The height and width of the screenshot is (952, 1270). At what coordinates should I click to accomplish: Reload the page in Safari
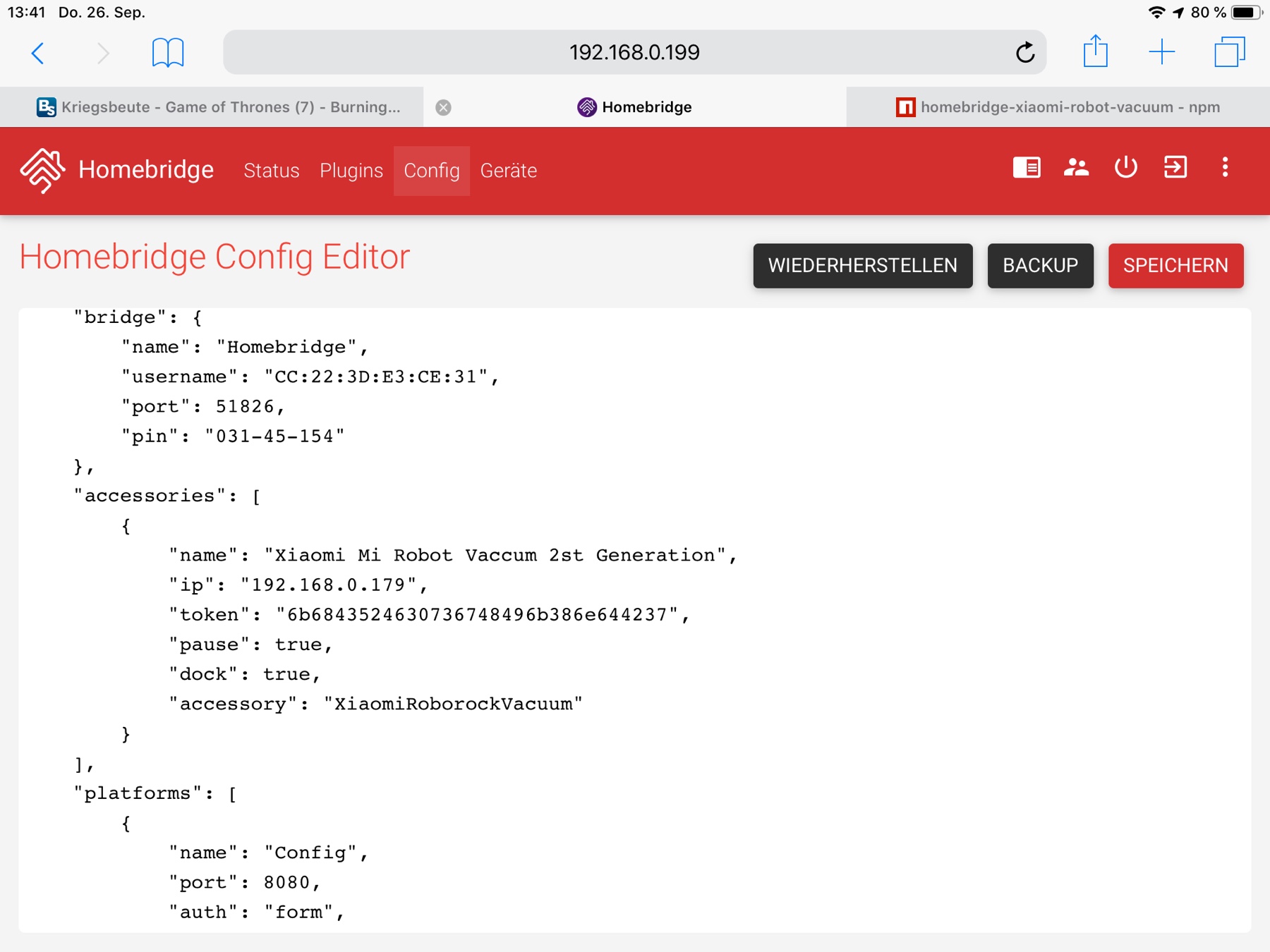(x=1024, y=53)
